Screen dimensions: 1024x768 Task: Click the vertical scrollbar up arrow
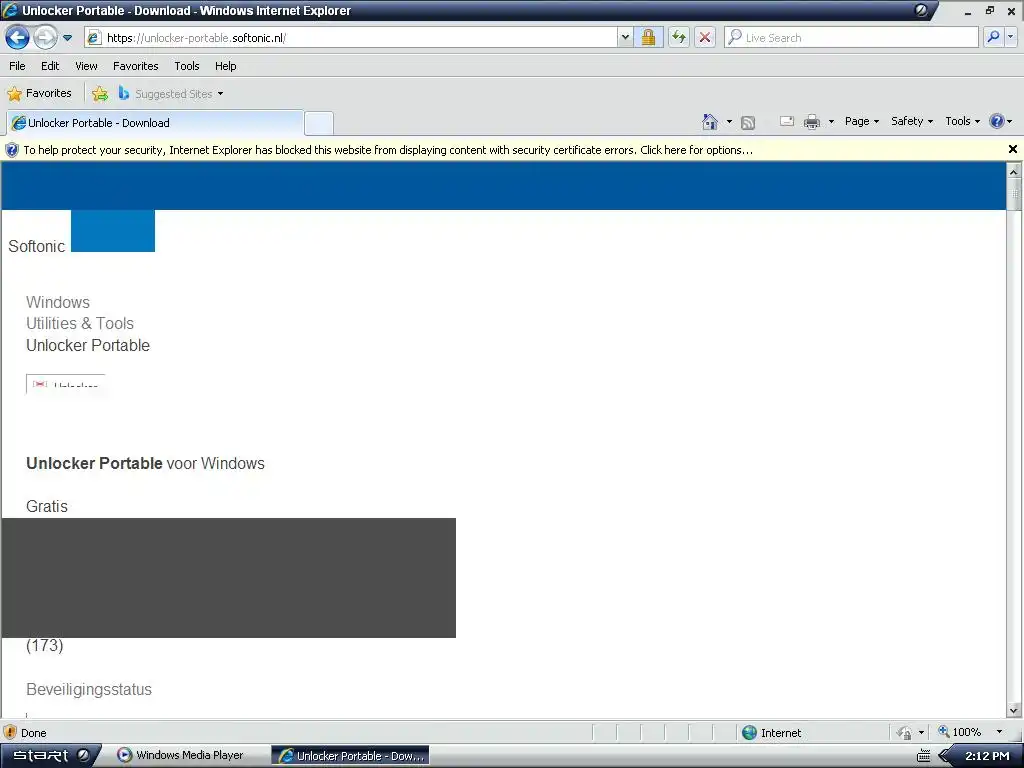coord(1014,172)
